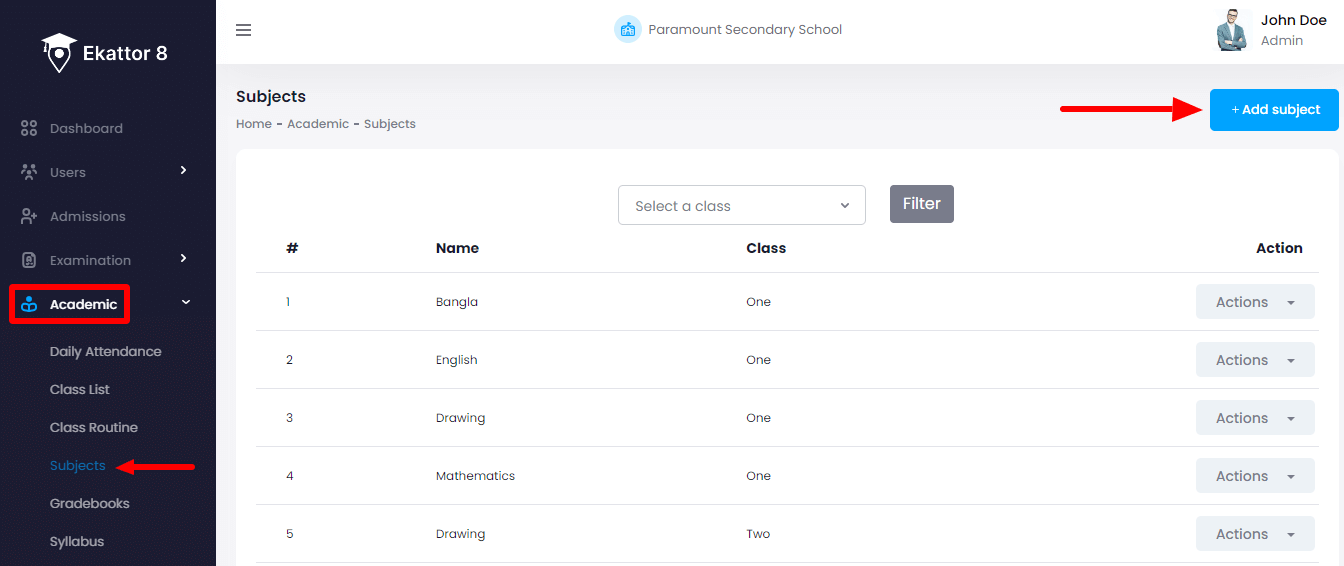Click the Users group icon

click(x=29, y=172)
